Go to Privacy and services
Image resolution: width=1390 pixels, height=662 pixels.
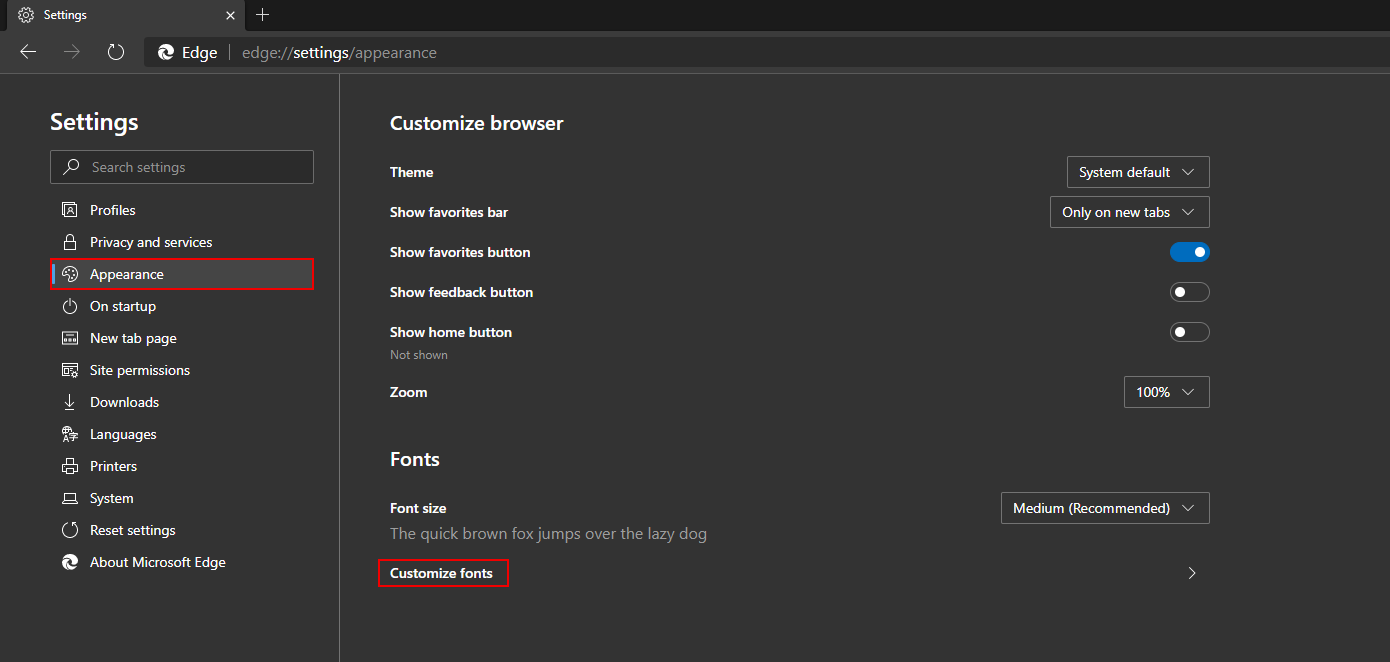pyautogui.click(x=182, y=242)
